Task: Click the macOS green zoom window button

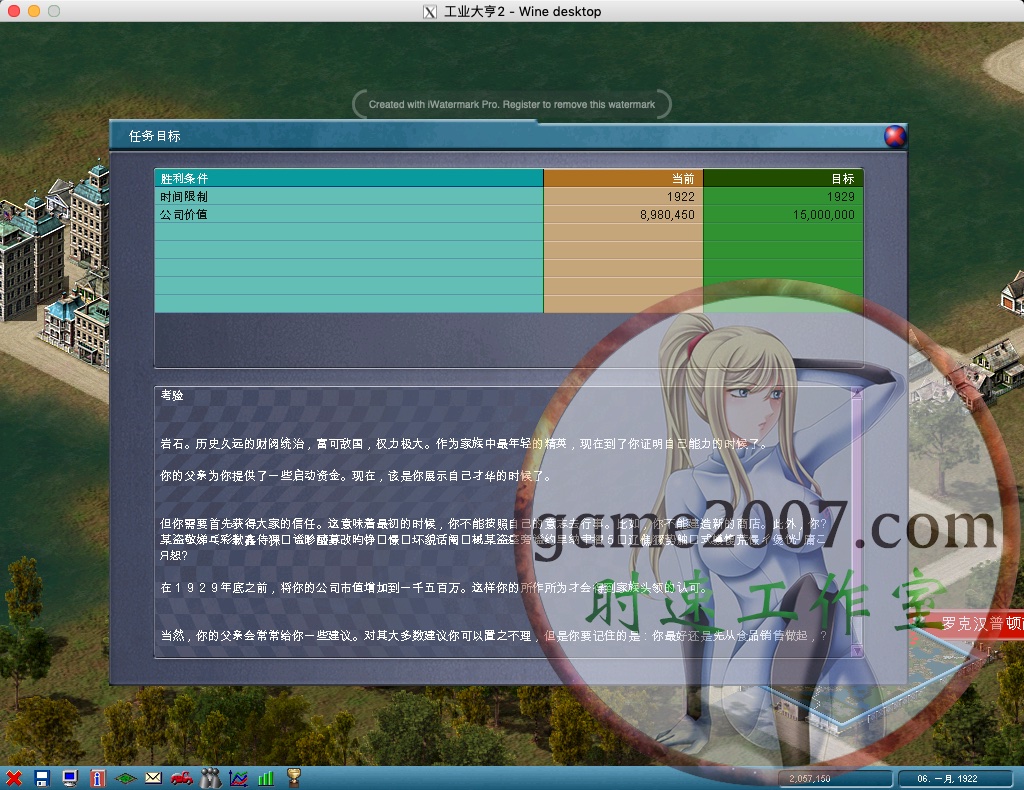Action: pos(54,11)
